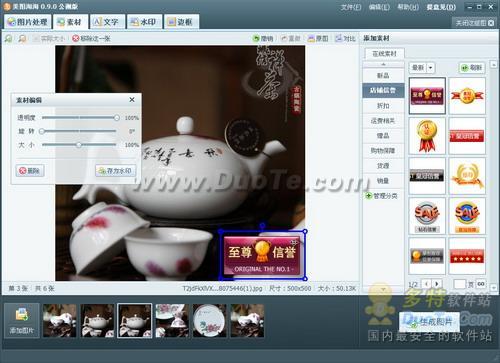This screenshot has height=363, width=500.
Task: Open the 边框 tab
Action: click(181, 22)
